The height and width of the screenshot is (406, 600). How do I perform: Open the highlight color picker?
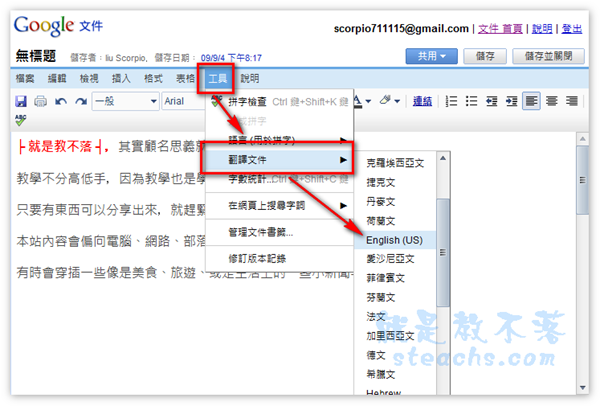coord(390,101)
